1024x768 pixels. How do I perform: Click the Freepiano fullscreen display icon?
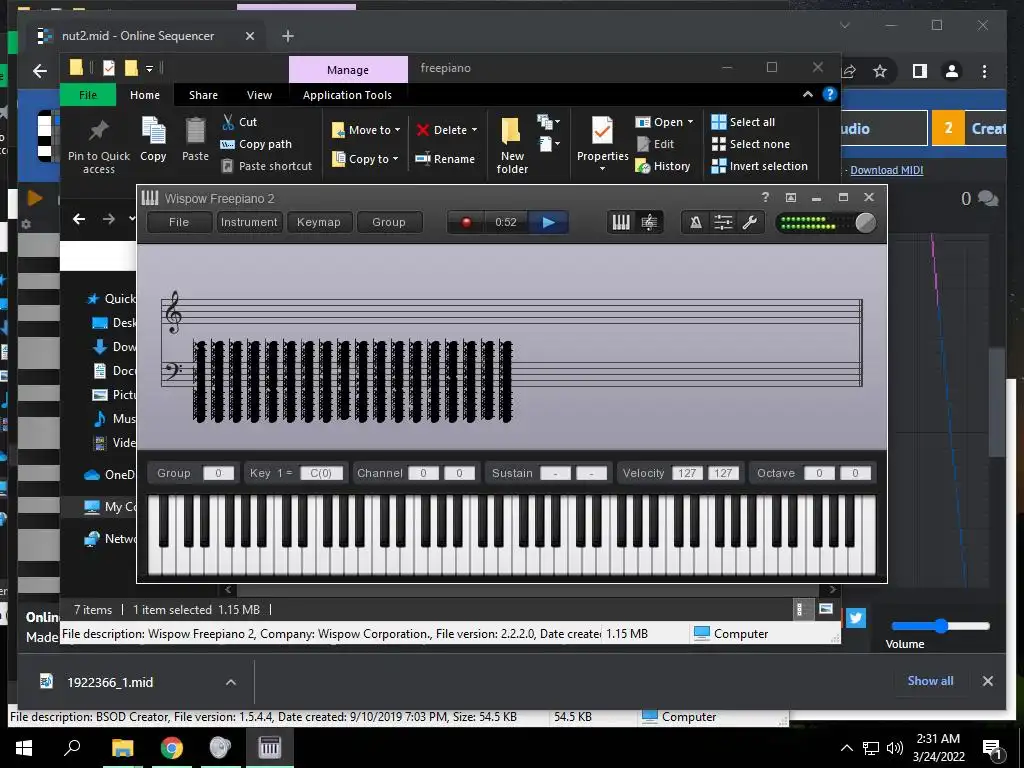click(791, 197)
